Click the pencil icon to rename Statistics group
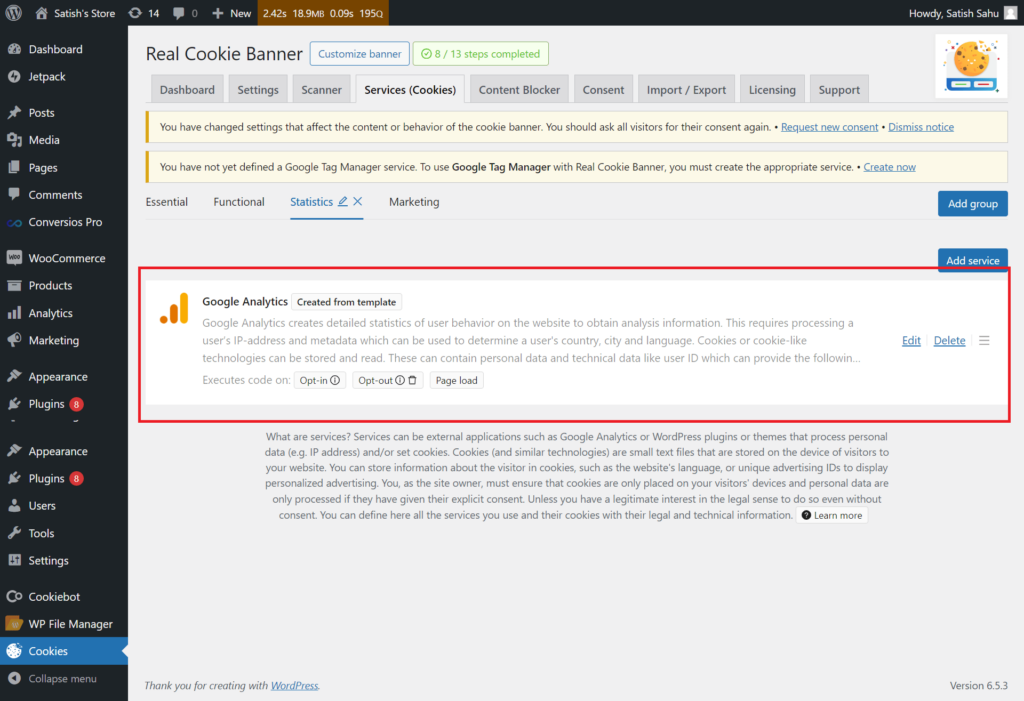1024x701 pixels. [342, 201]
